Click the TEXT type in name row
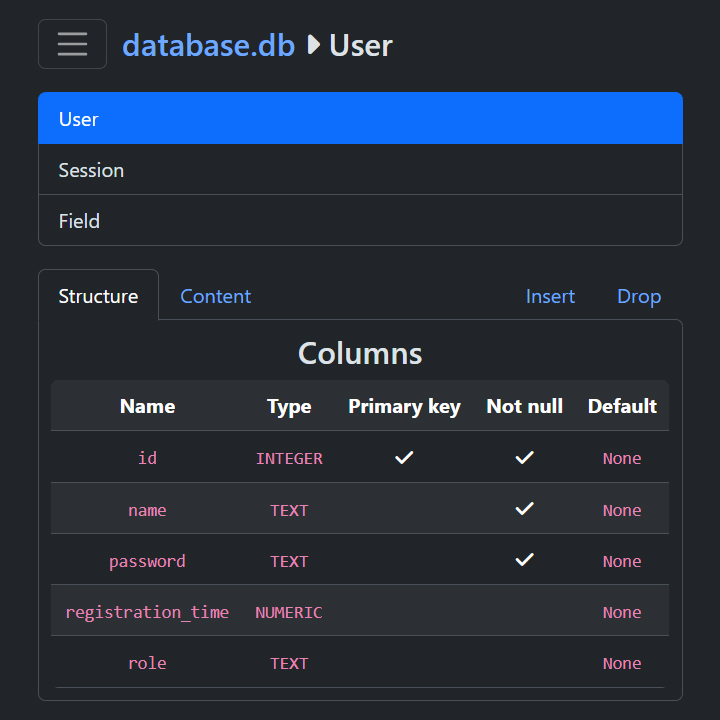The image size is (720, 720). [289, 510]
